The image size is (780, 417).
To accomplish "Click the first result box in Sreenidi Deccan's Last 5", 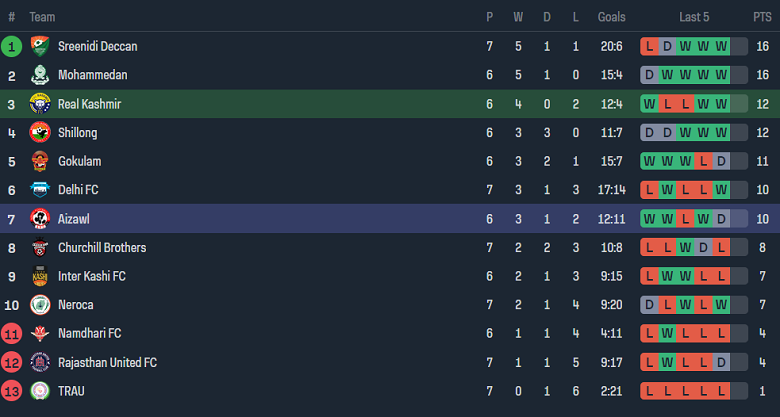I will click(x=650, y=46).
